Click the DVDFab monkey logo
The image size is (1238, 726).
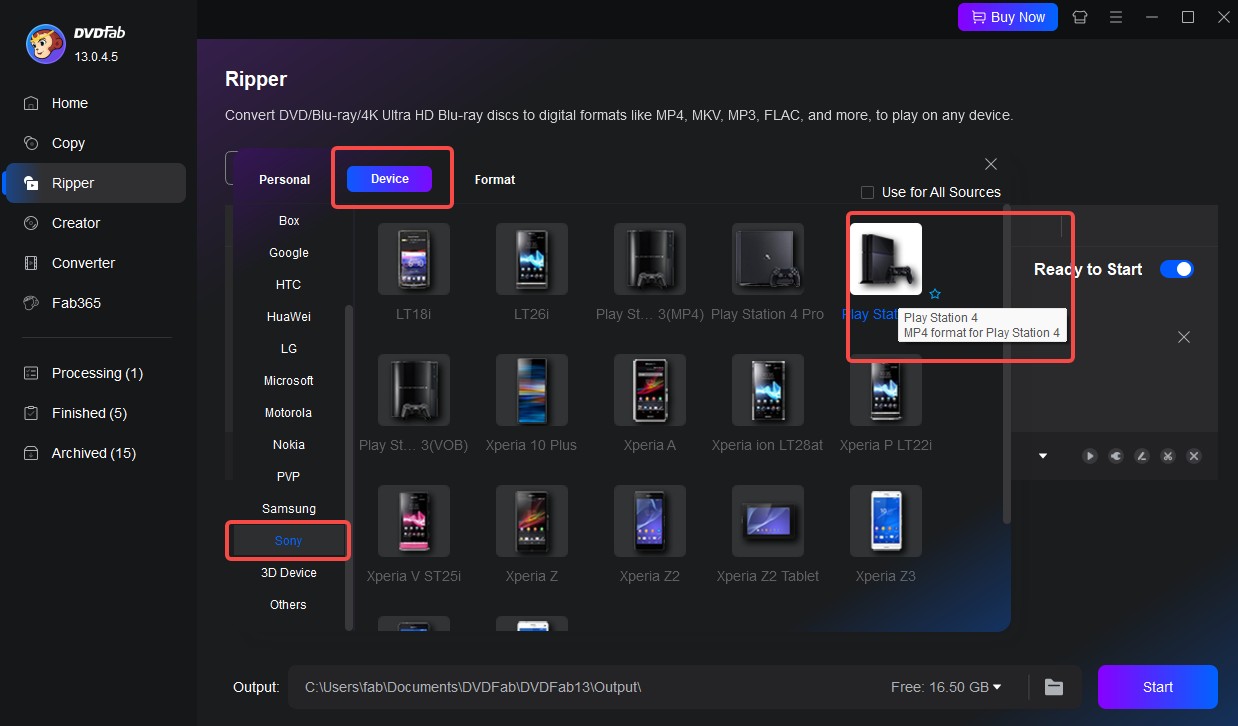pyautogui.click(x=45, y=44)
